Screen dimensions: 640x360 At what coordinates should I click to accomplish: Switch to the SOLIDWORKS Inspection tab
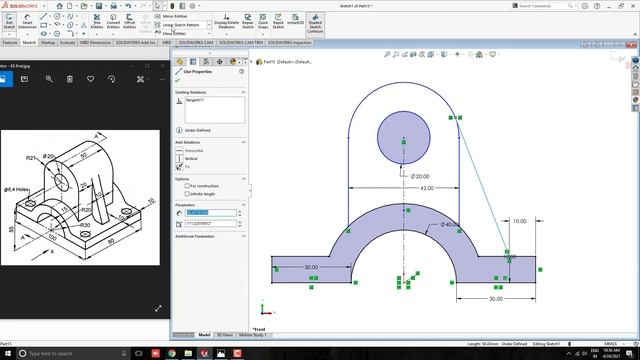pyautogui.click(x=289, y=42)
